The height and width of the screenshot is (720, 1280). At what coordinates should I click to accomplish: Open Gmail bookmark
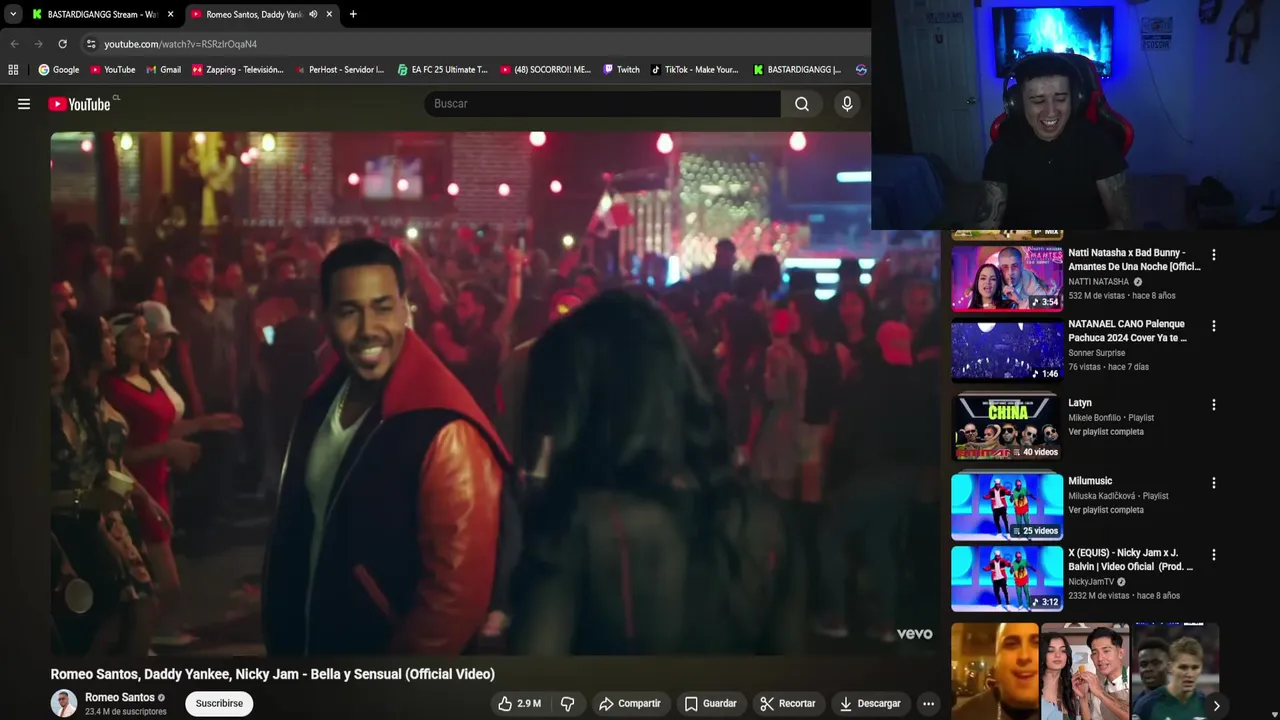click(x=164, y=70)
